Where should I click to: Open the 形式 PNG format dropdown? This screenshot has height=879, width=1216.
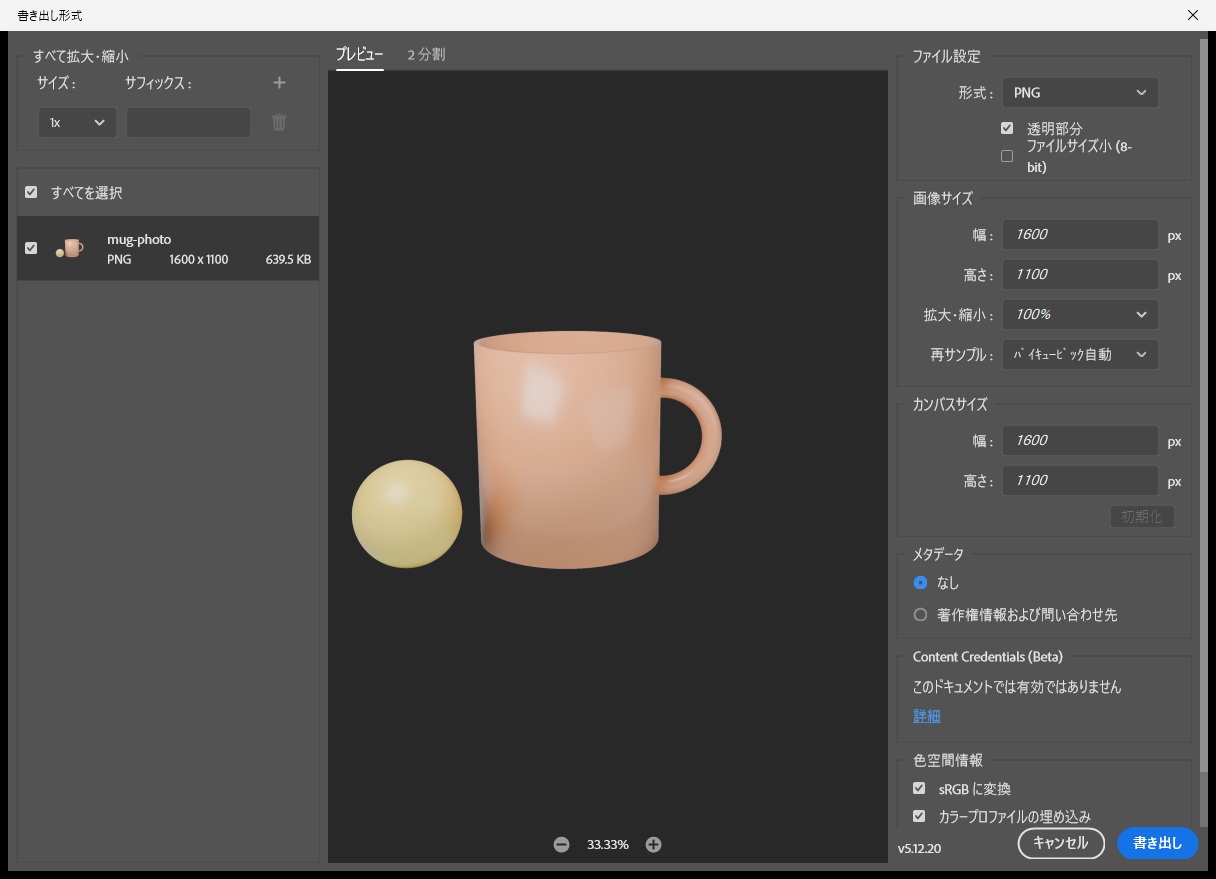(1080, 93)
